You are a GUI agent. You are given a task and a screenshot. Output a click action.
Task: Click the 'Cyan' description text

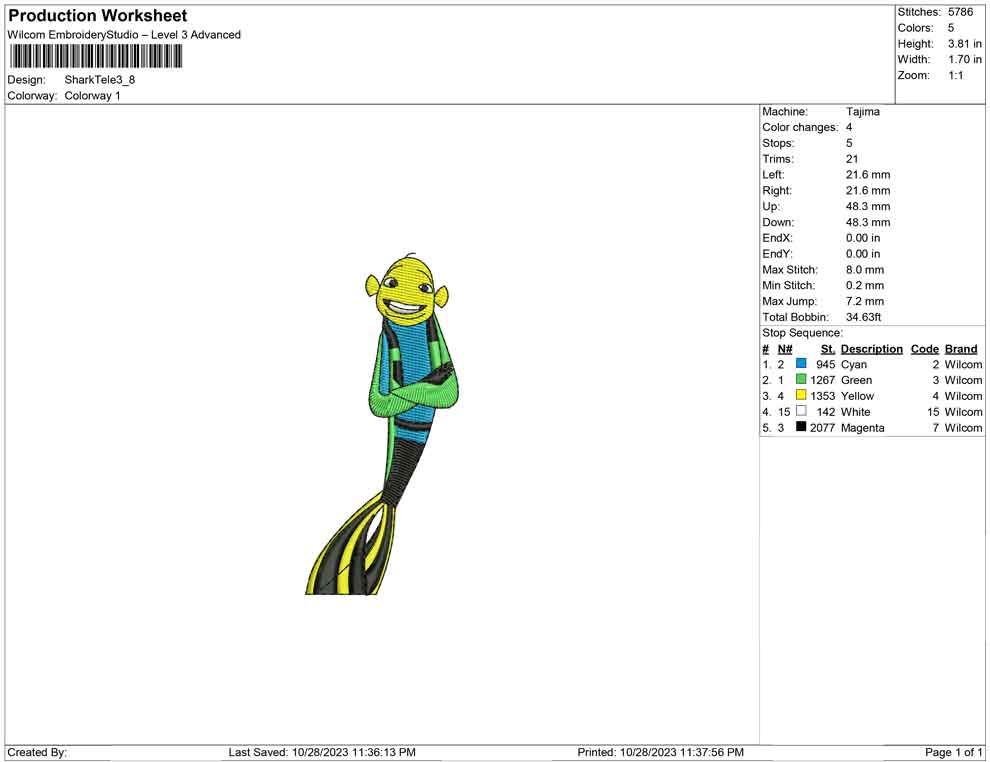click(854, 364)
